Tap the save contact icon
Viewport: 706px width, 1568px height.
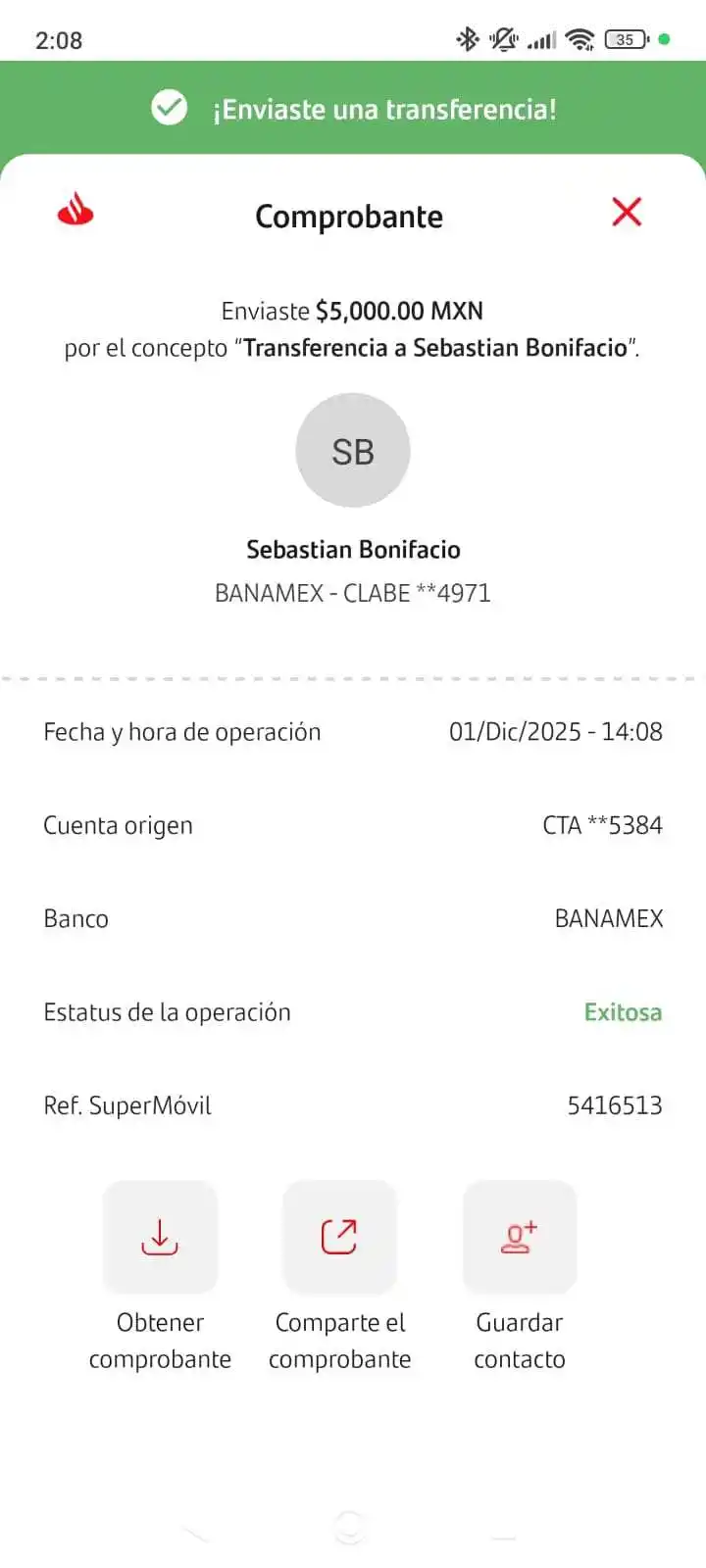tap(519, 1237)
